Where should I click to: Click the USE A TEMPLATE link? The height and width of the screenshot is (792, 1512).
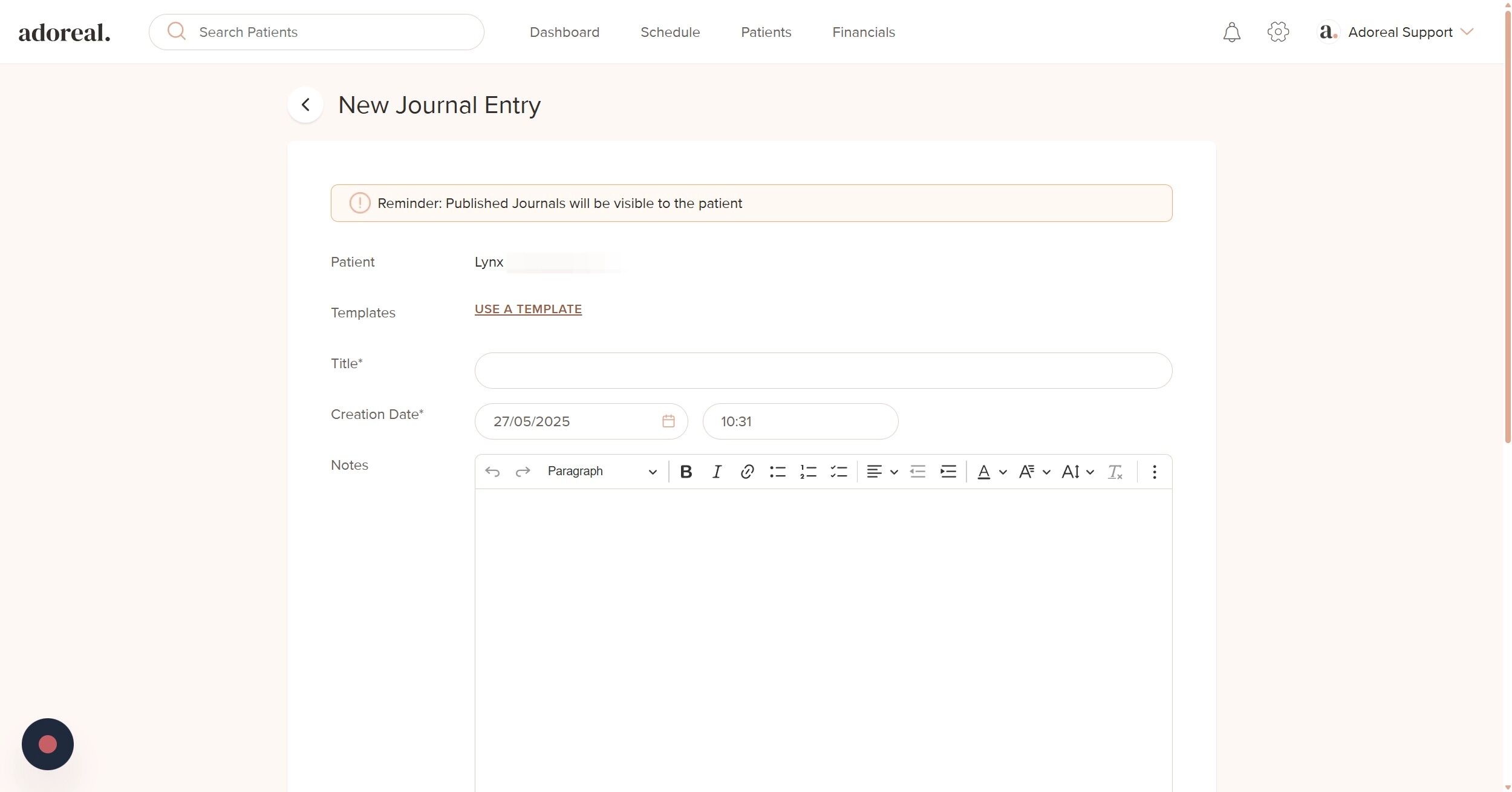pyautogui.click(x=528, y=309)
